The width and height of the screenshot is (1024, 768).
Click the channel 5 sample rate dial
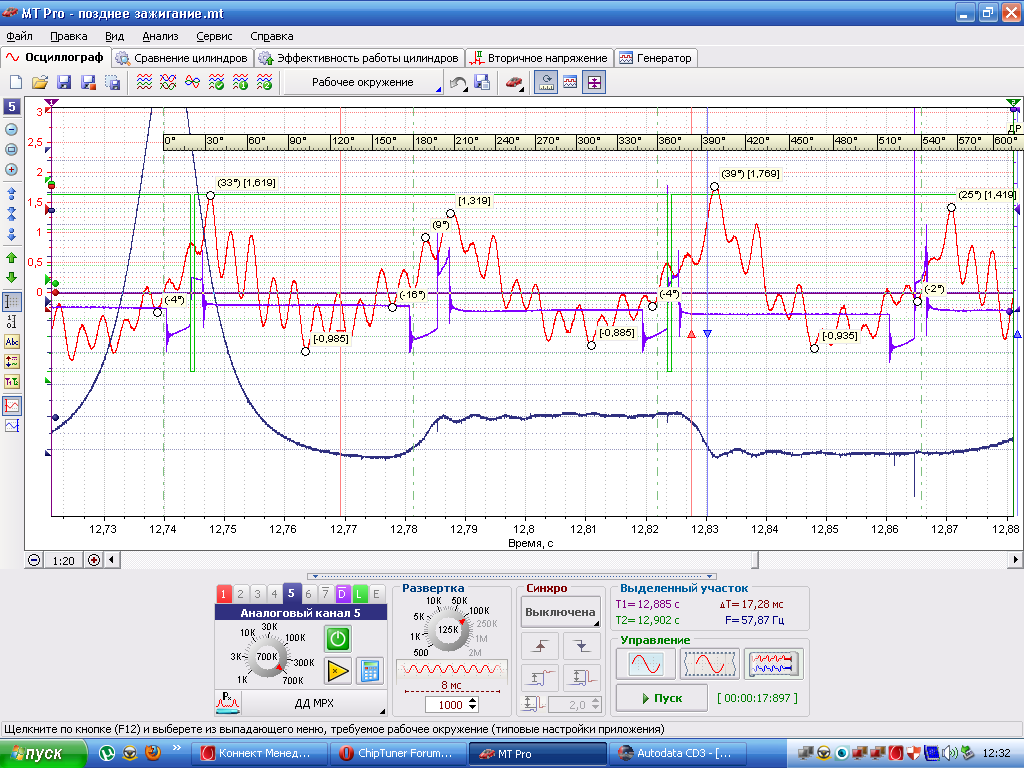[266, 656]
